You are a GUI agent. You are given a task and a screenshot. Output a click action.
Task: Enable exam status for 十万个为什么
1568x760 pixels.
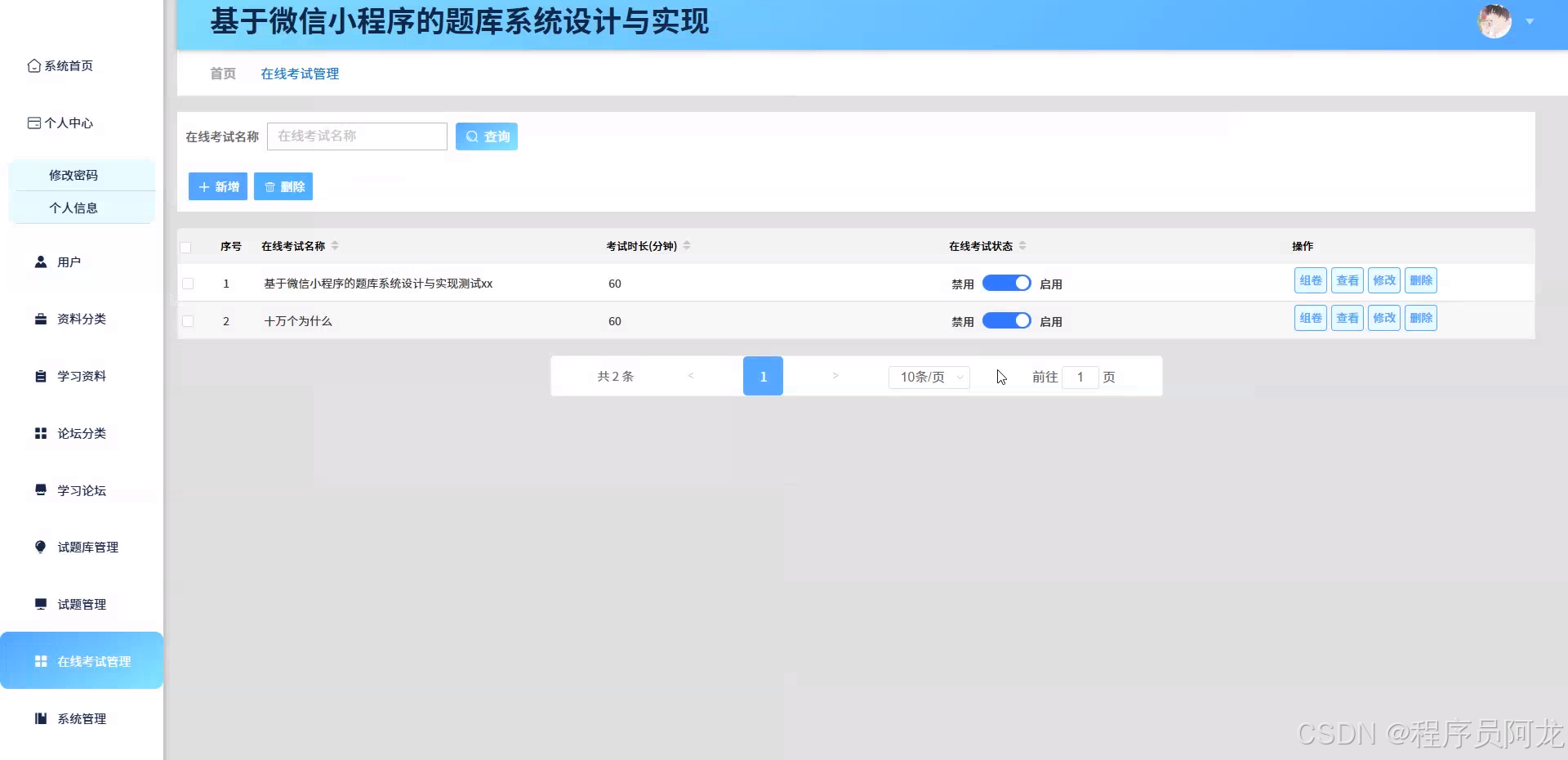[x=1007, y=320]
